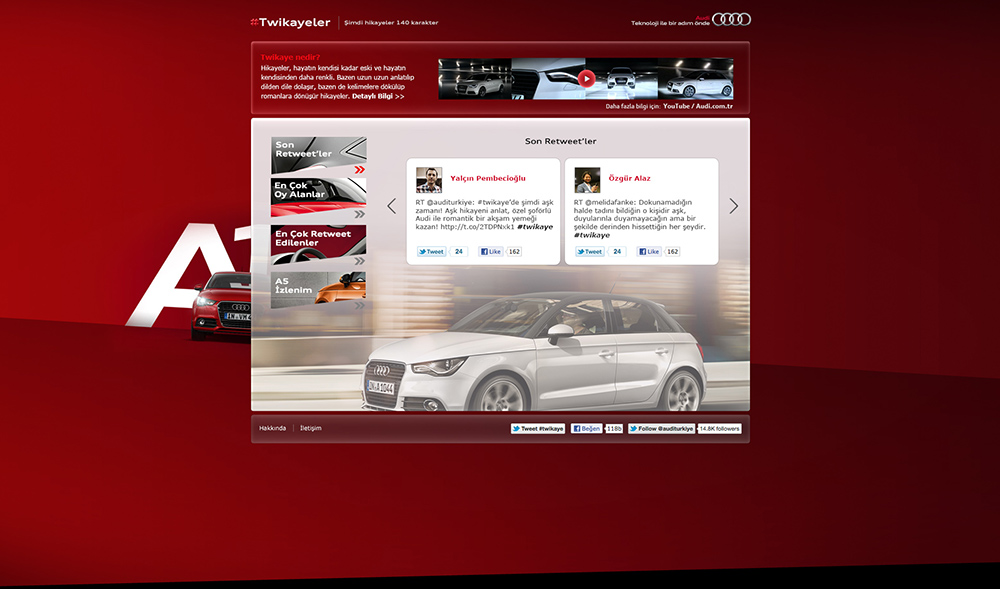Open Yalçın Pembecioğlu's name link
1000x589 pixels.
pyautogui.click(x=488, y=178)
